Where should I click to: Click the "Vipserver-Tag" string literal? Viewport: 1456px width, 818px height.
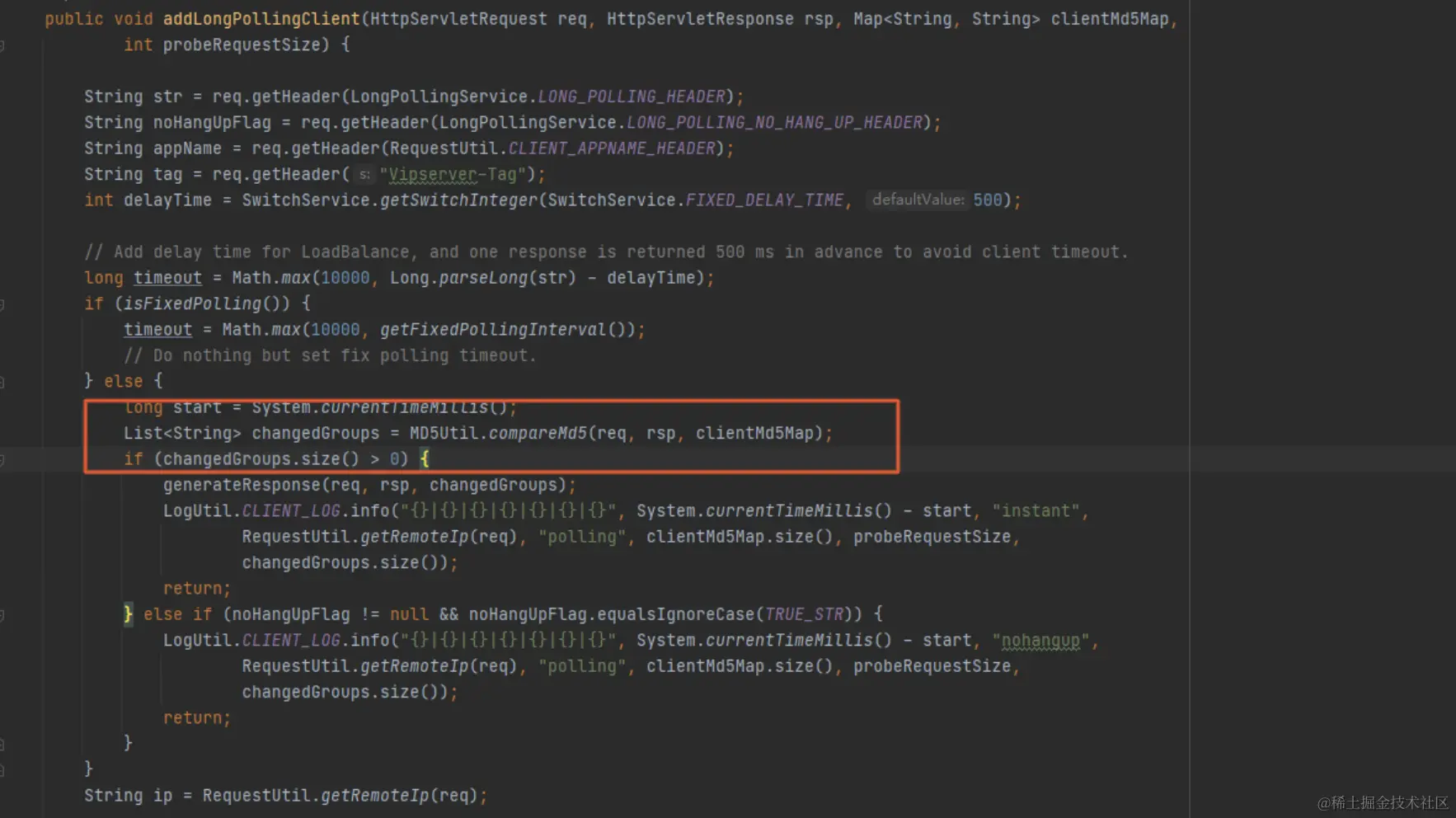click(452, 175)
